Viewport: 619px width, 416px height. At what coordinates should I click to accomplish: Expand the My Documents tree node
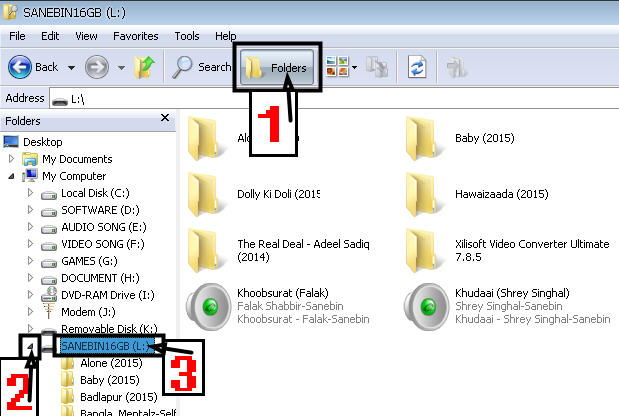pos(11,159)
